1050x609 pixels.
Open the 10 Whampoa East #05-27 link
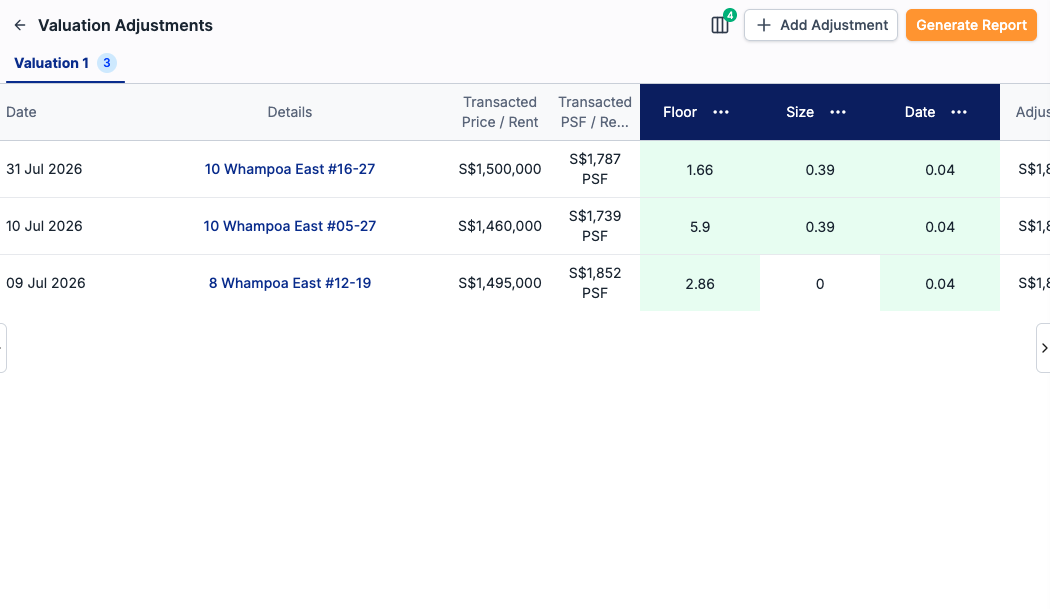290,226
